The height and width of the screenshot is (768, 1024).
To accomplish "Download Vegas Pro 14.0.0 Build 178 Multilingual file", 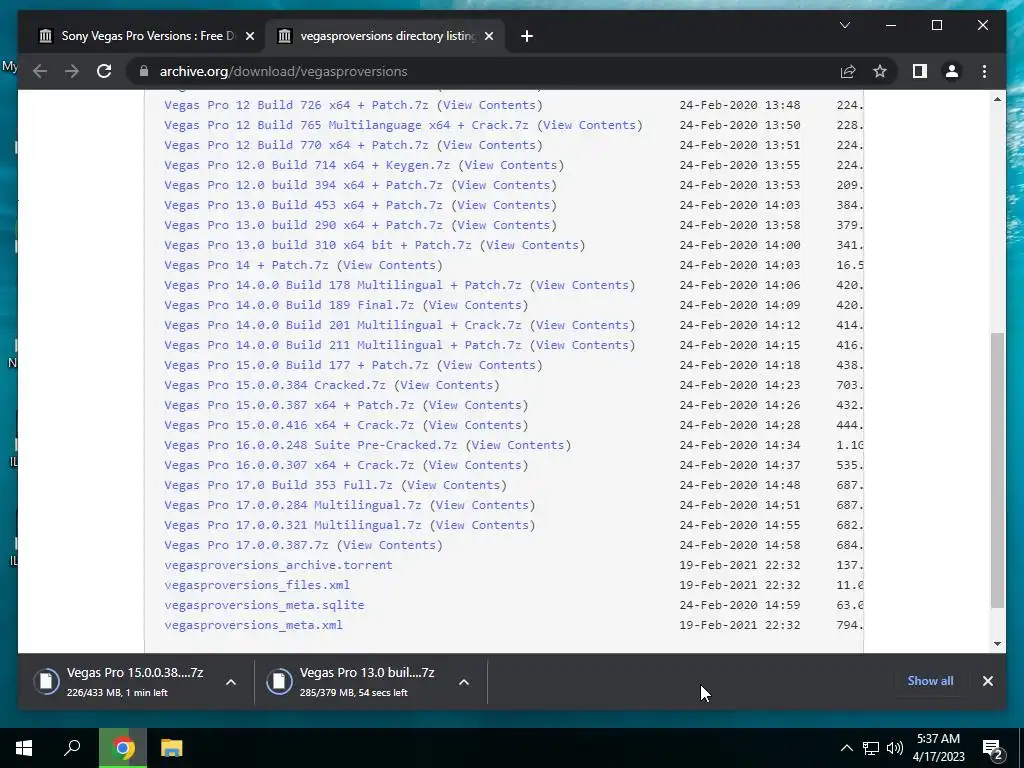I will [343, 285].
